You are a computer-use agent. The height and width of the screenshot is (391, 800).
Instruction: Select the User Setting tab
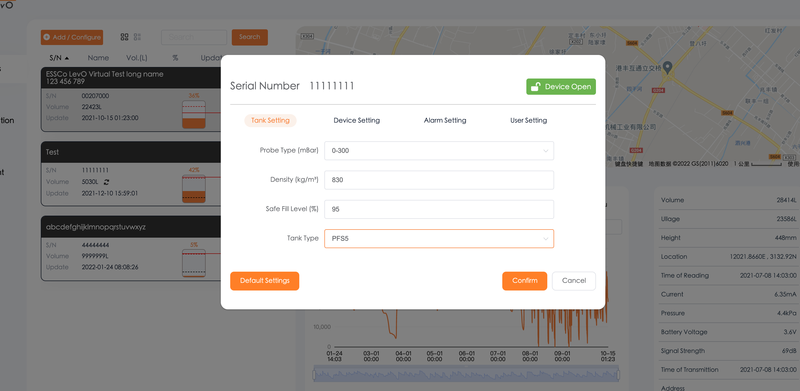pos(529,120)
